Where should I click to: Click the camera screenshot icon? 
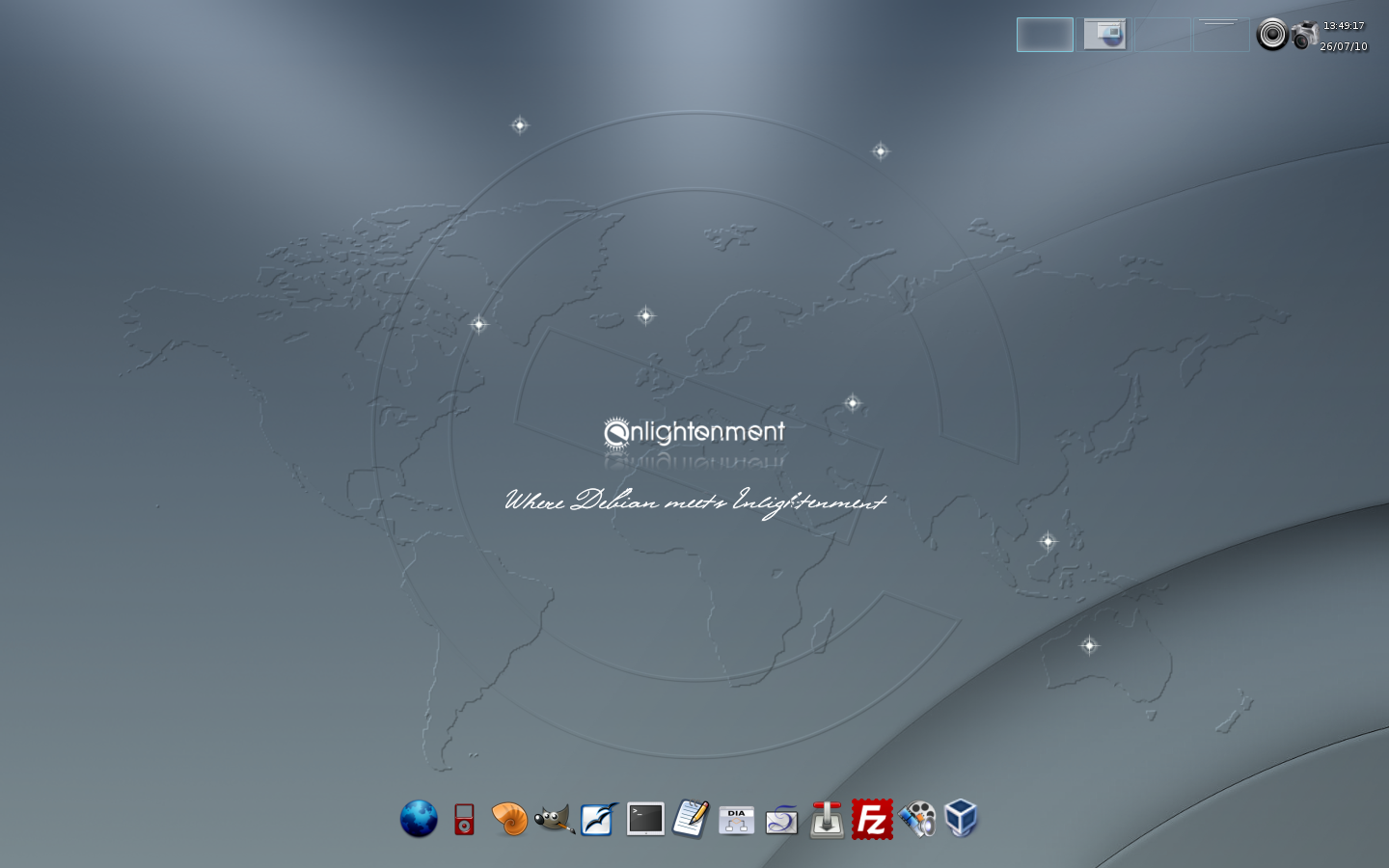pos(1304,35)
